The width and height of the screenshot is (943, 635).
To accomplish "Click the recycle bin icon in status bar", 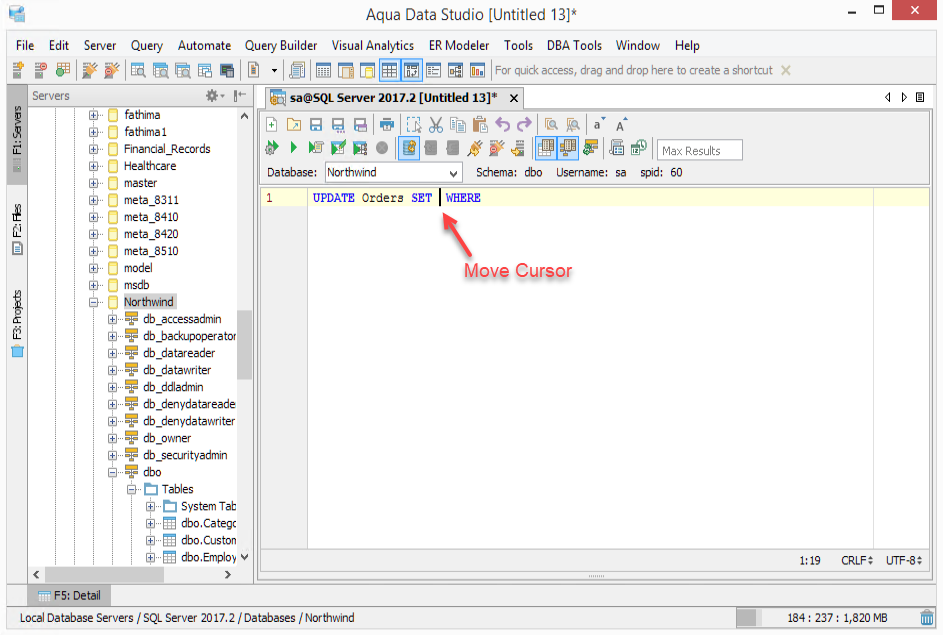I will [927, 618].
